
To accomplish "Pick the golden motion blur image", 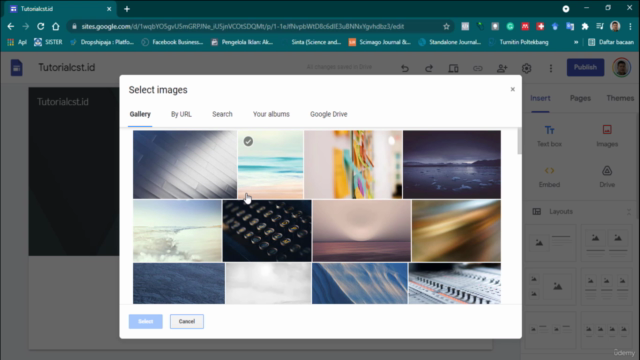I will (456, 231).
